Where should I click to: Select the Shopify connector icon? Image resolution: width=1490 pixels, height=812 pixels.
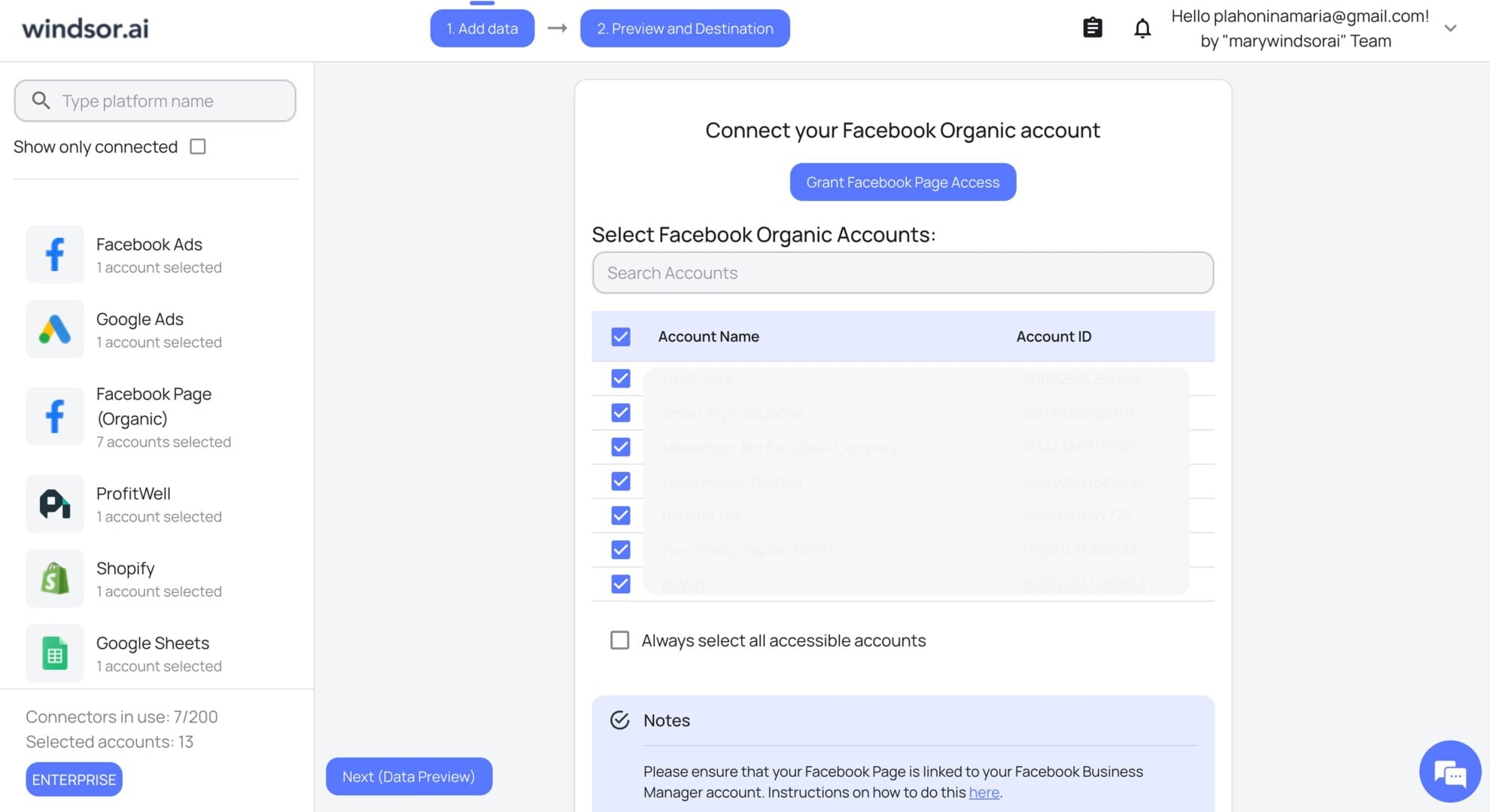click(55, 579)
